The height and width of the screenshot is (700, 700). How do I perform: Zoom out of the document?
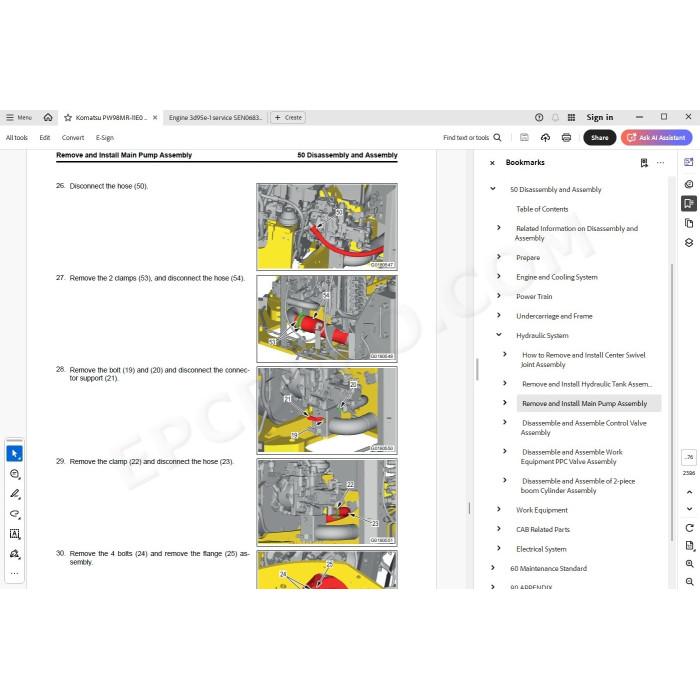(x=689, y=582)
